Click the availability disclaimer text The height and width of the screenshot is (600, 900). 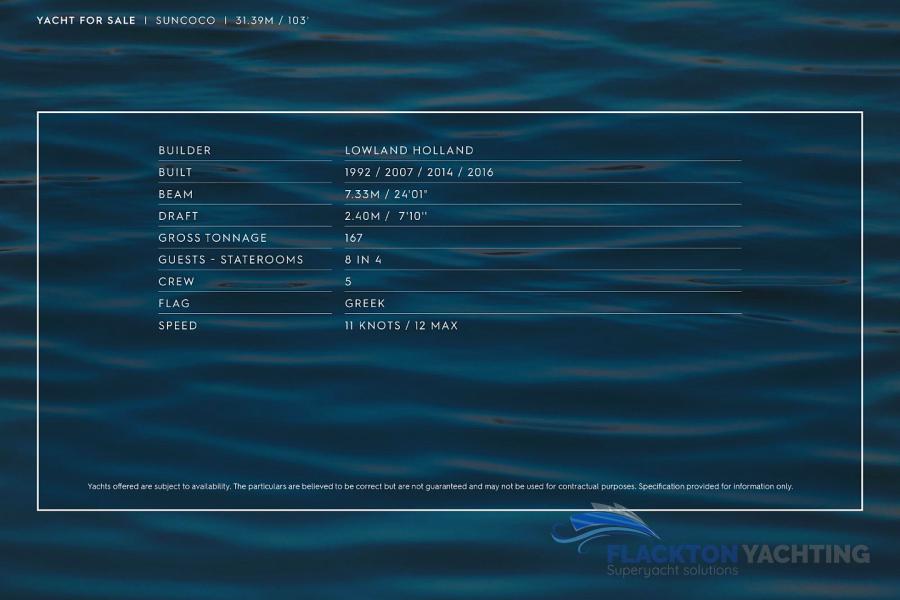440,486
